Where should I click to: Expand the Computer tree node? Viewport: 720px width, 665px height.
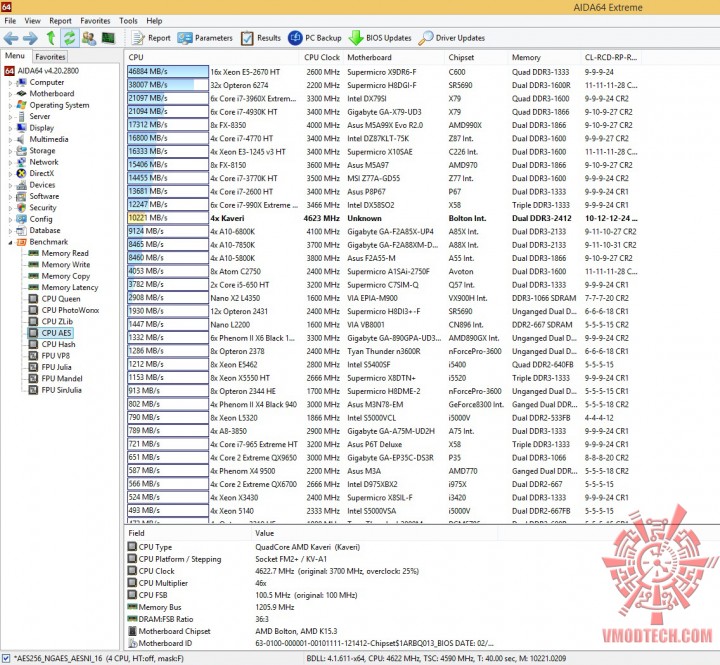click(10, 83)
